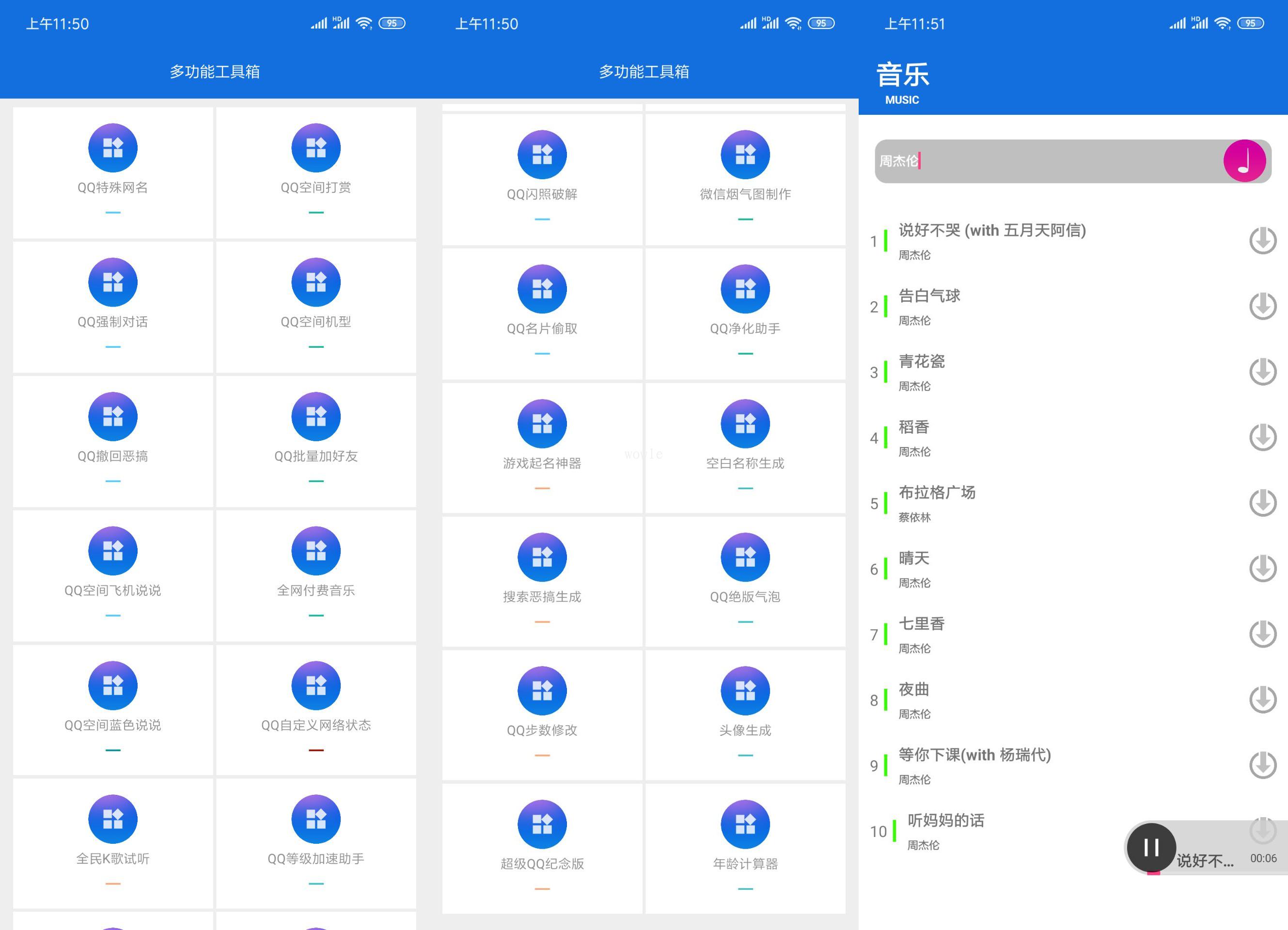Viewport: 1288px width, 930px height.
Task: Download the song 青花瓷
Action: [x=1262, y=372]
